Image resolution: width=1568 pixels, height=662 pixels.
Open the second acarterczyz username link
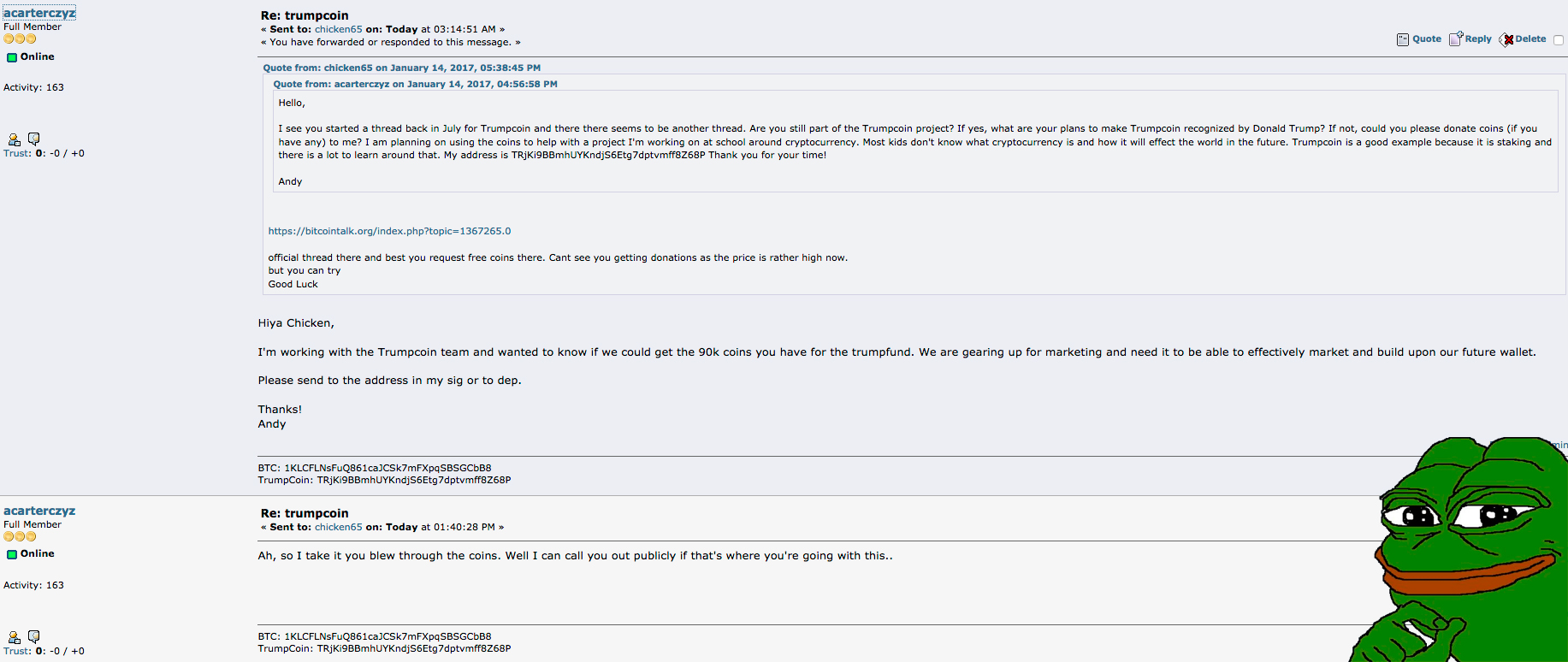pyautogui.click(x=39, y=511)
